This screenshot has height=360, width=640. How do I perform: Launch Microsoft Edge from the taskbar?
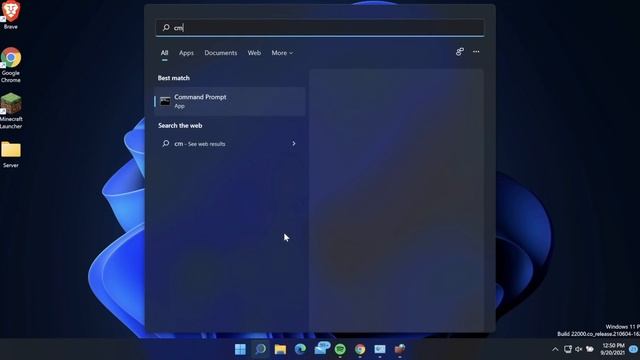pyautogui.click(x=300, y=349)
